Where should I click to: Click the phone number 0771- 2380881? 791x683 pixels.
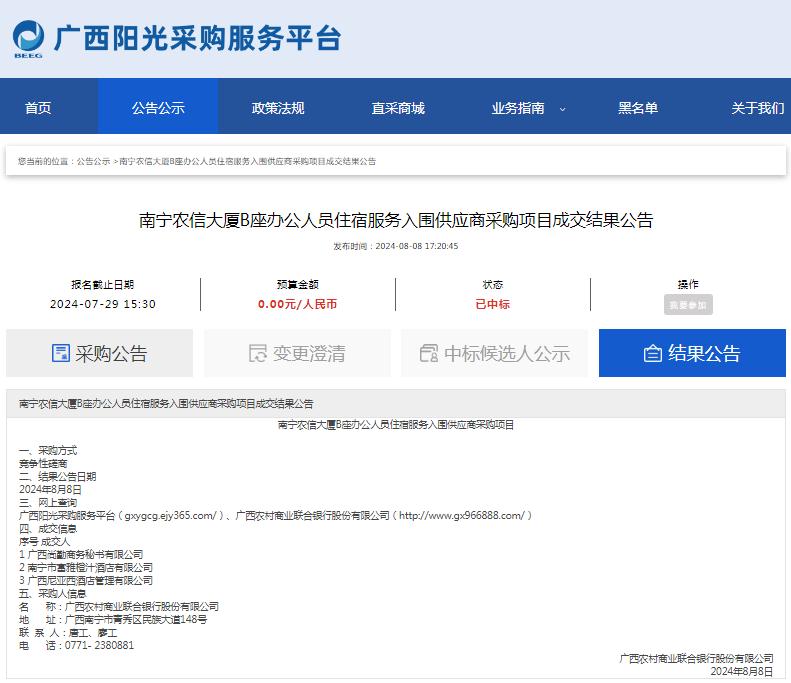coord(99,646)
